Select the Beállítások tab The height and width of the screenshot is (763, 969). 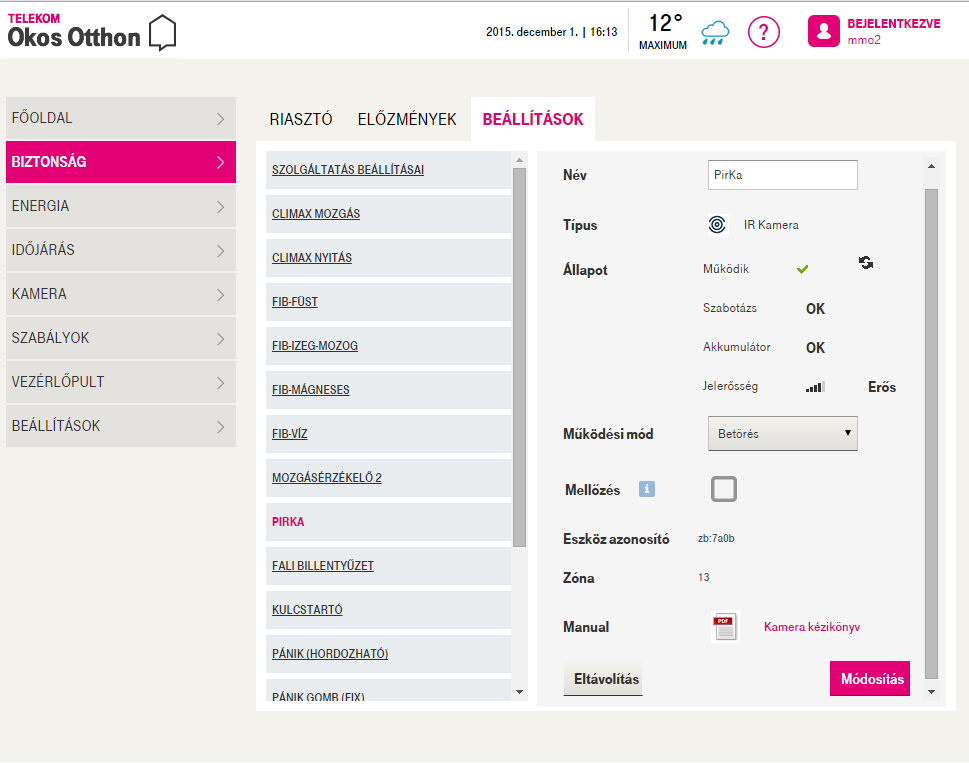533,119
